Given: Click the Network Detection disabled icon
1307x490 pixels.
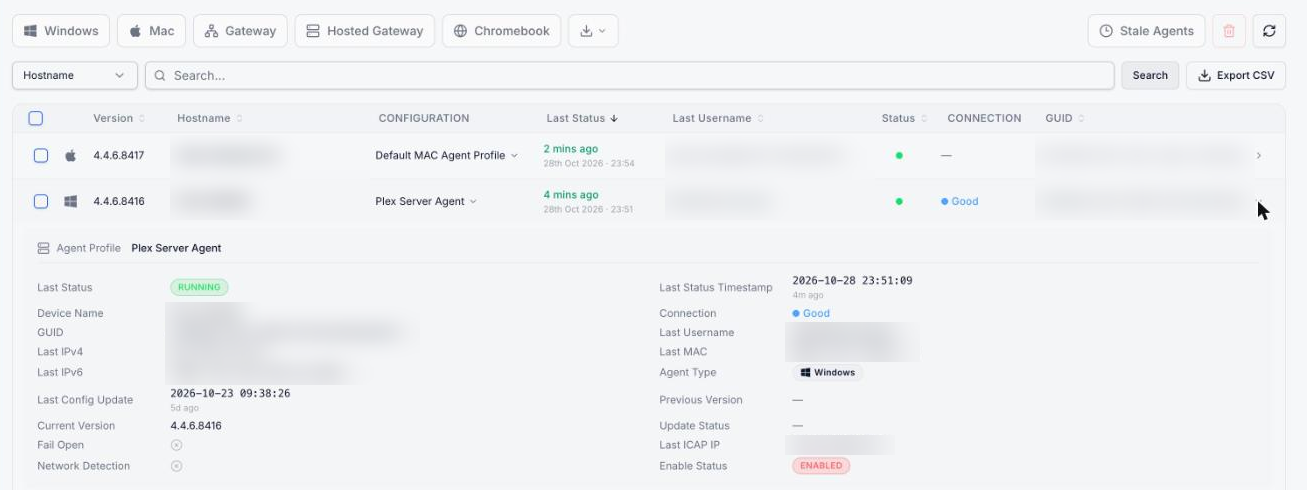Looking at the screenshot, I should coord(176,466).
